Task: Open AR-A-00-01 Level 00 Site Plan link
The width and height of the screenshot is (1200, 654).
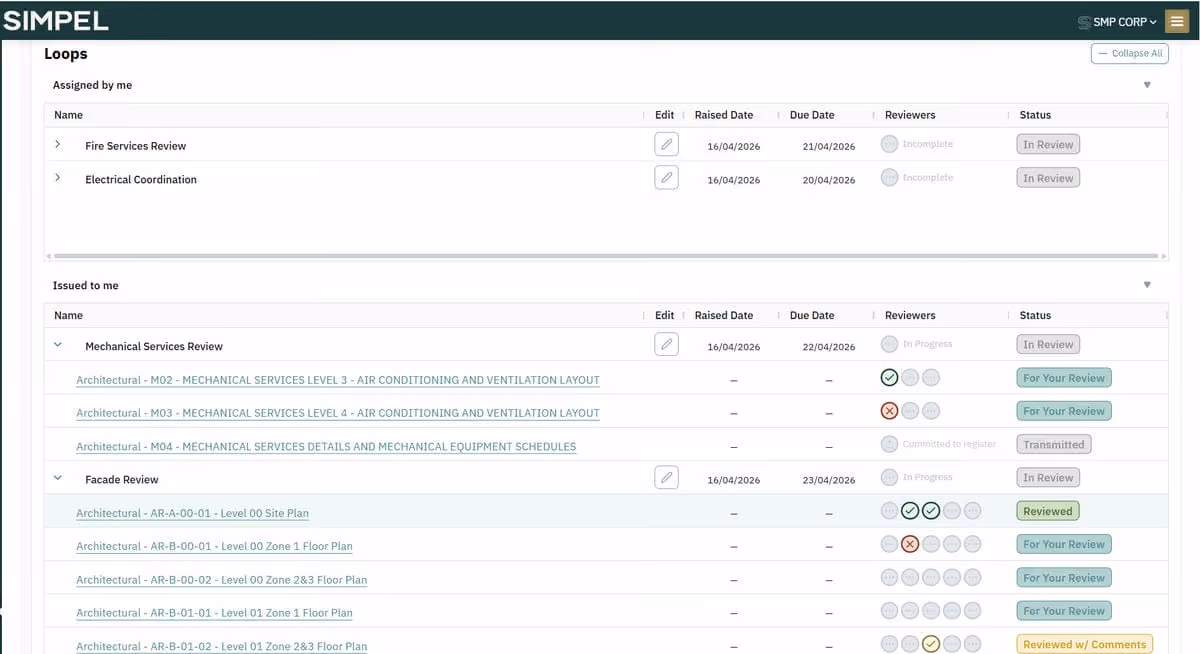Action: tap(192, 513)
